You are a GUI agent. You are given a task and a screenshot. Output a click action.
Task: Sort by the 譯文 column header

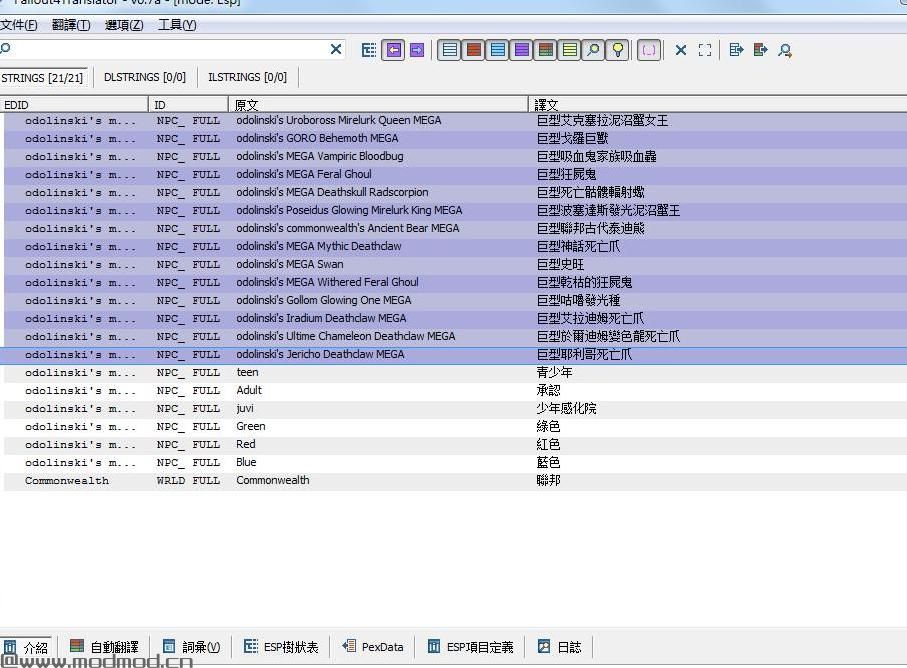(718, 105)
